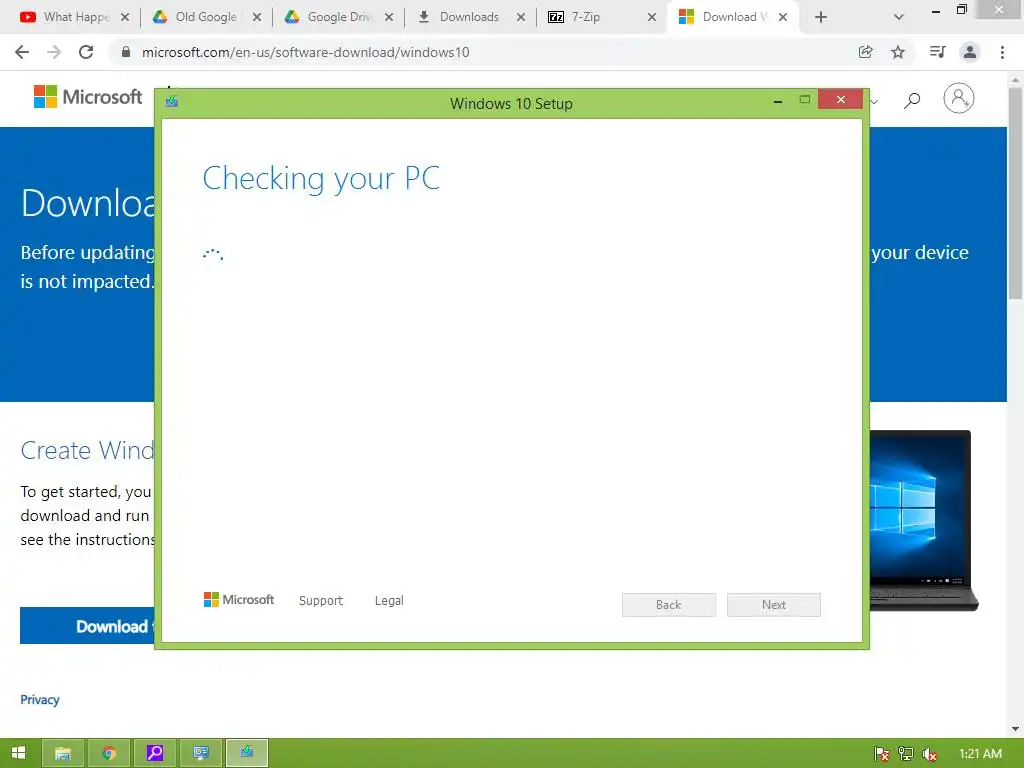Close the Downloads tab
This screenshot has height=768, width=1024.
coord(520,17)
